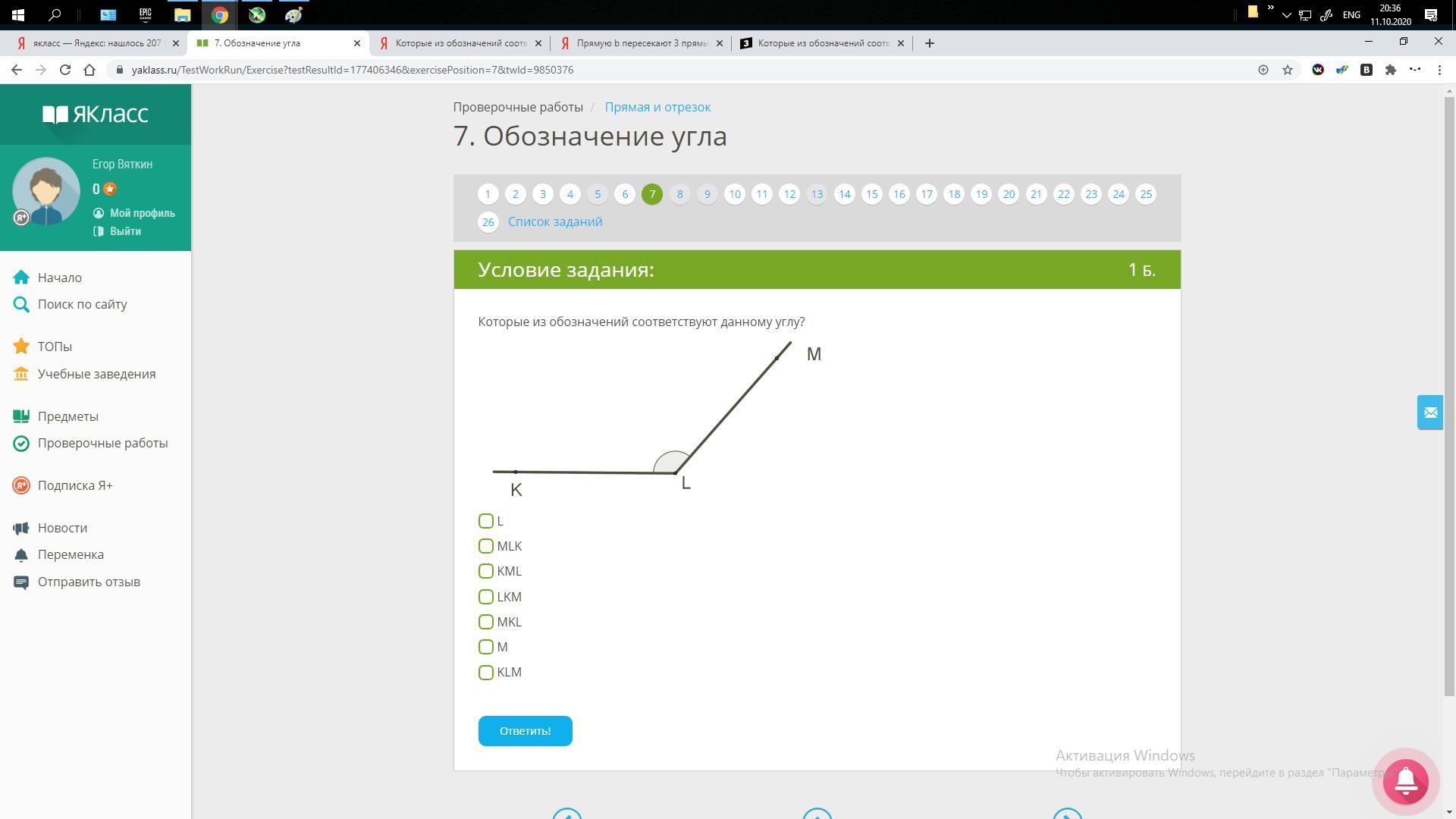This screenshot has height=819, width=1456.
Task: Open notifications via the pink bell icon
Action: click(1405, 781)
